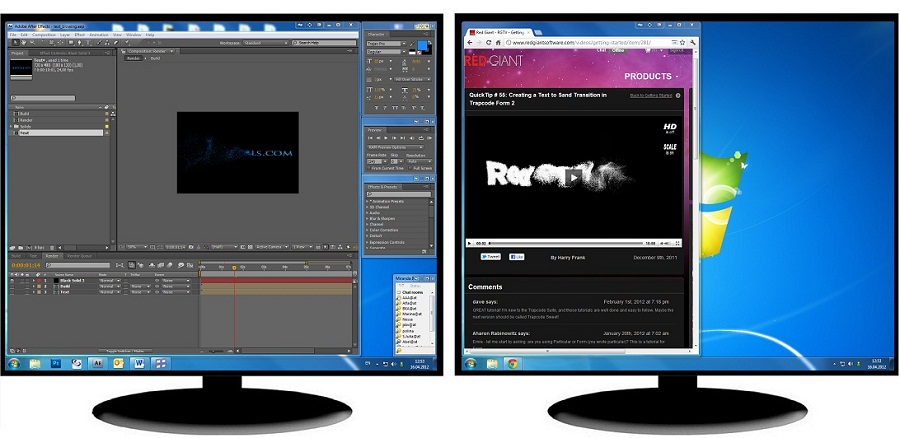The width and height of the screenshot is (900, 438).
Task: Toggle transparency grid in composition viewer
Action: pyautogui.click(x=250, y=247)
